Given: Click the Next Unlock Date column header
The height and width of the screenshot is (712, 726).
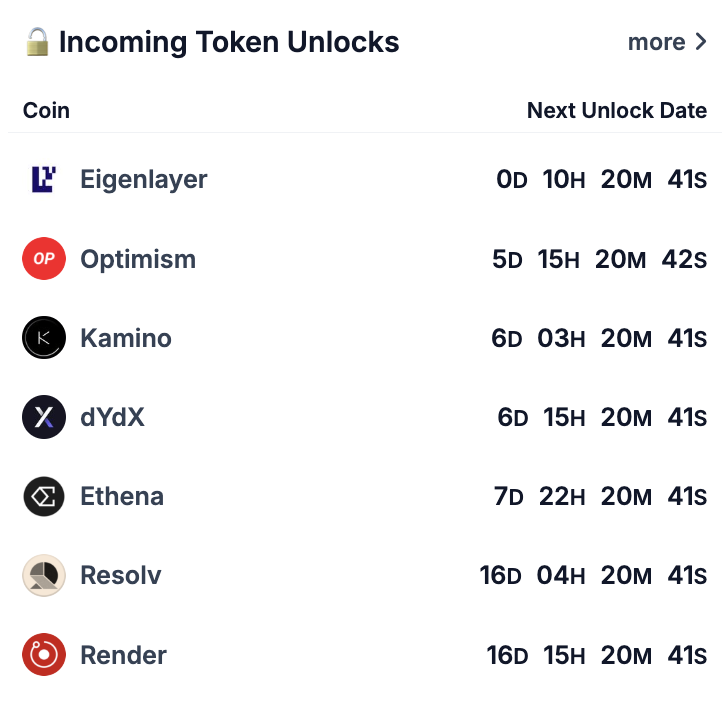Looking at the screenshot, I should (617, 111).
